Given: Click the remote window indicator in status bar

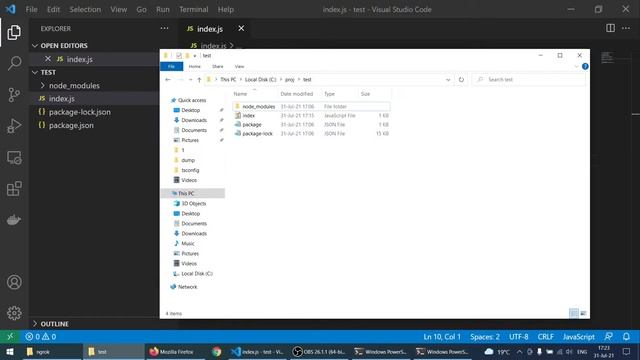Looking at the screenshot, I should [10, 337].
